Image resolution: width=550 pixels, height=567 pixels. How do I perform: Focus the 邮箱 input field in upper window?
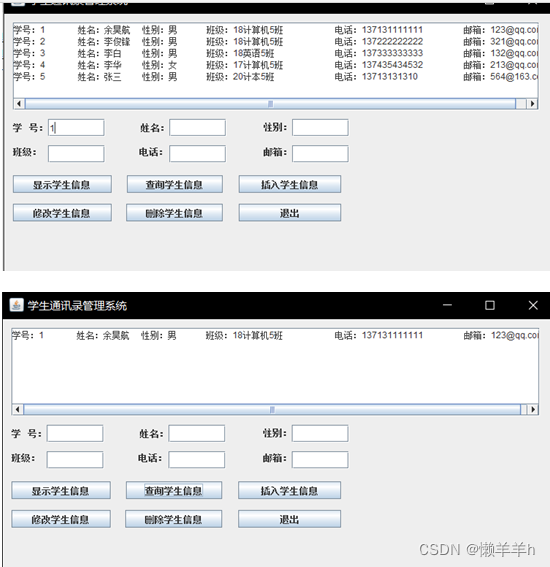point(320,154)
